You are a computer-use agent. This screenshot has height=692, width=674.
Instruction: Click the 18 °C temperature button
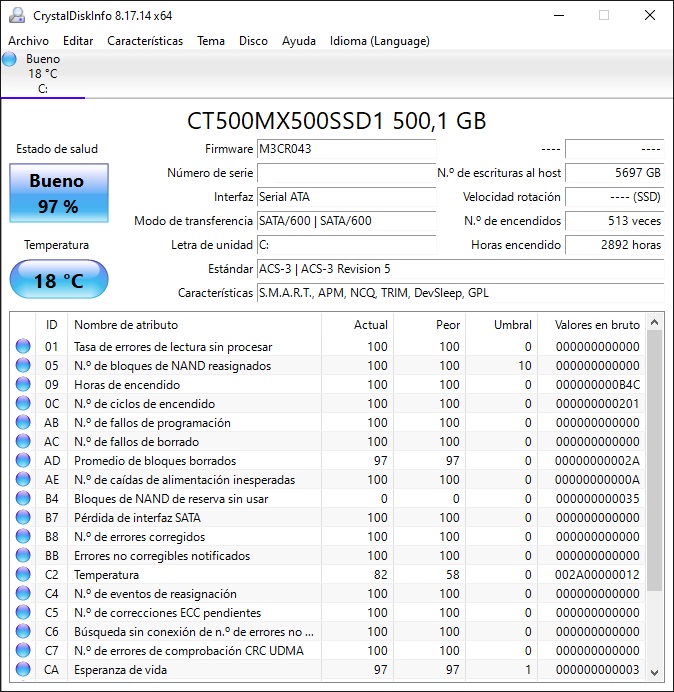tap(59, 280)
